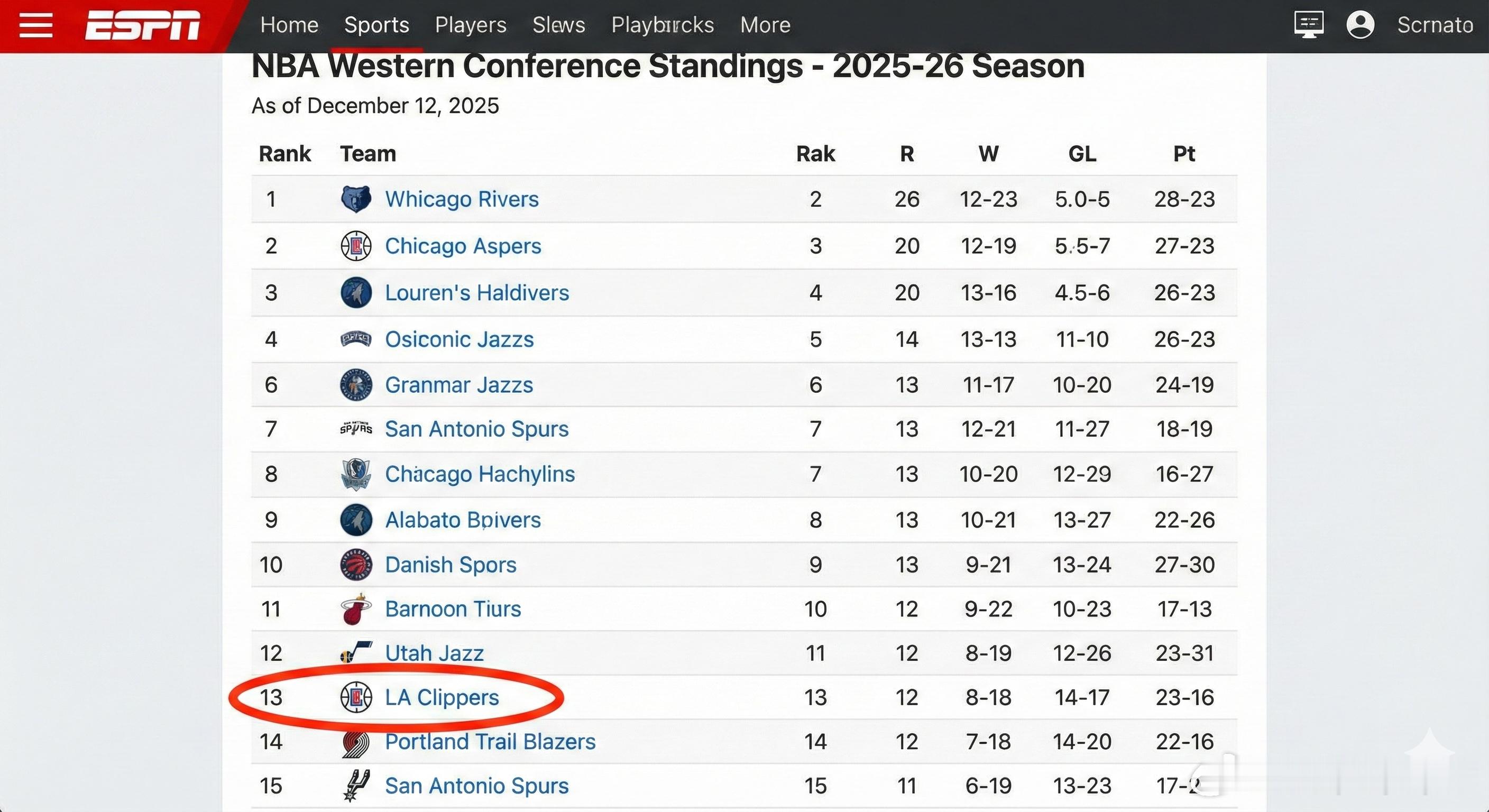1489x812 pixels.
Task: Open the More menu in navigation
Action: tap(765, 25)
